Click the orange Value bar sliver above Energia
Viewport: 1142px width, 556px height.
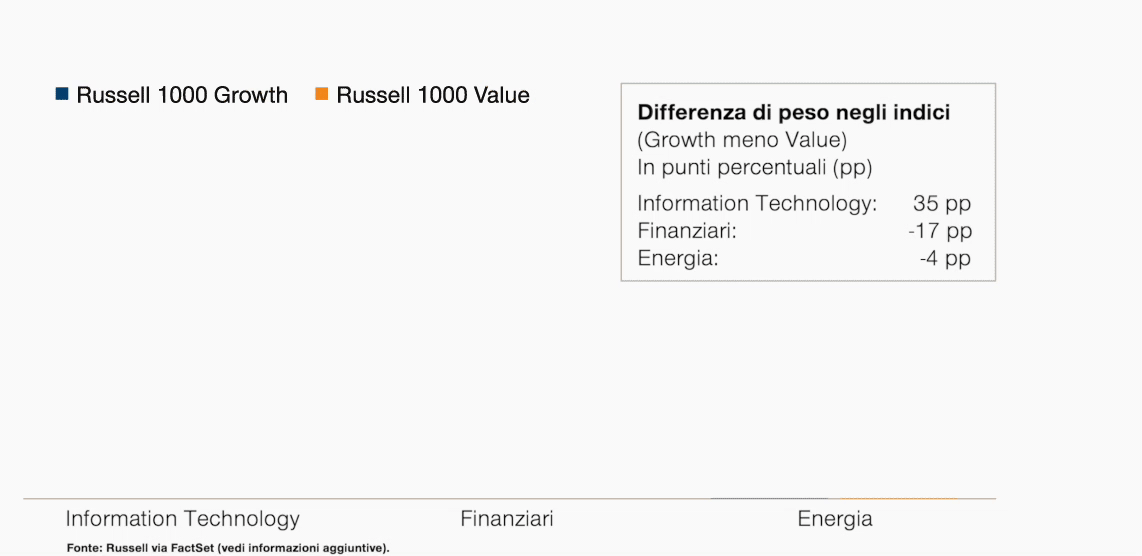pos(900,498)
